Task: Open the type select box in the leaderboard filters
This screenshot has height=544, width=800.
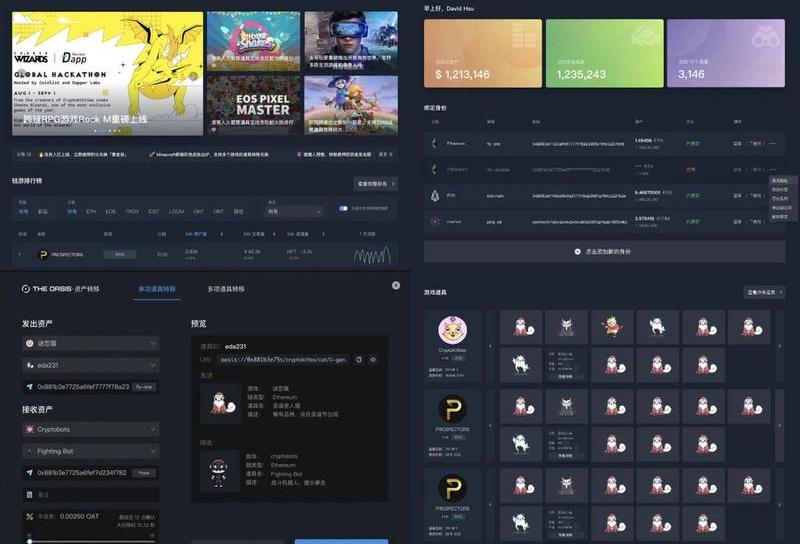Action: 294,211
